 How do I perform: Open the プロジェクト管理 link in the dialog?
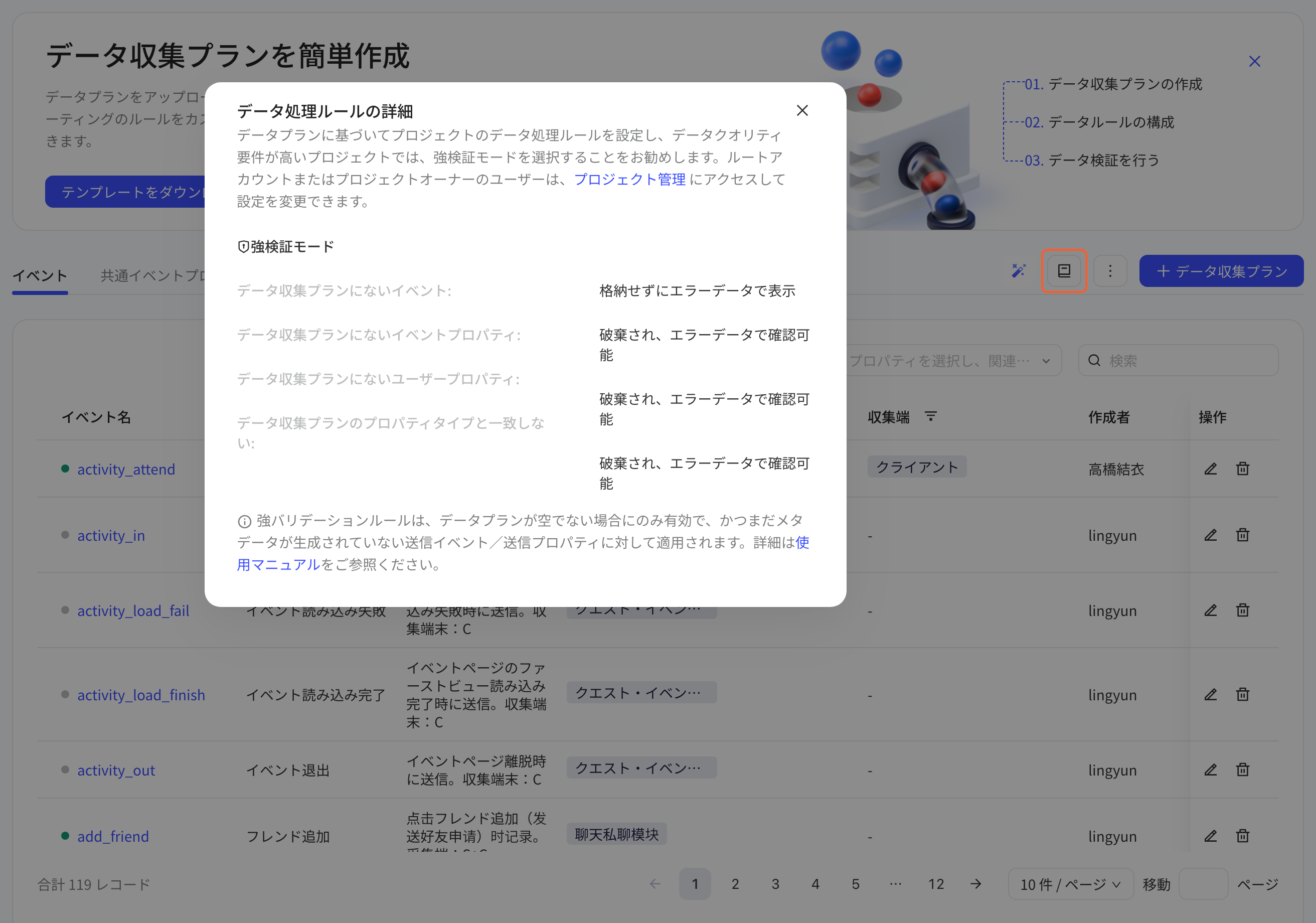coord(629,180)
